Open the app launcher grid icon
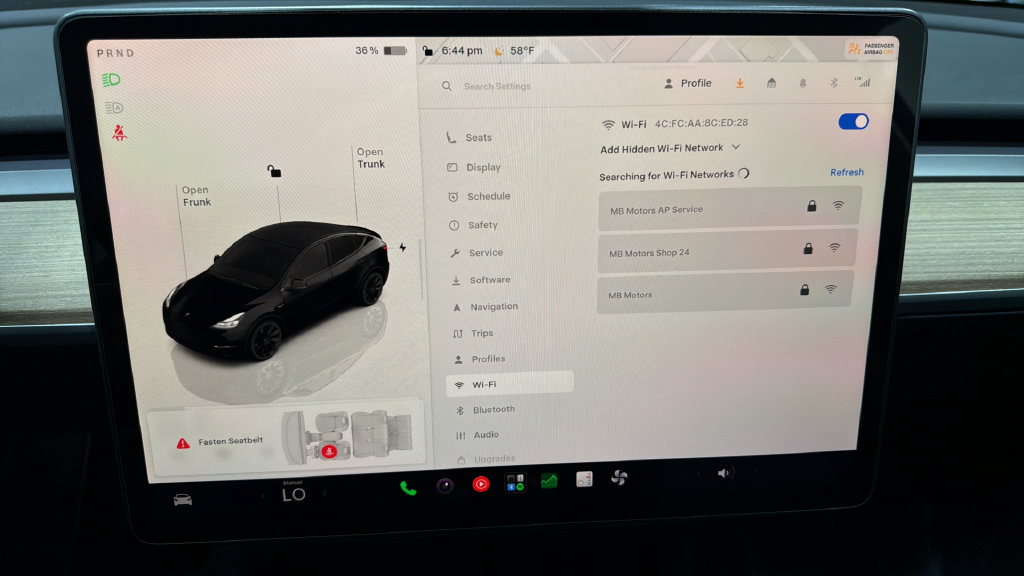Image resolution: width=1024 pixels, height=576 pixels. coord(515,483)
